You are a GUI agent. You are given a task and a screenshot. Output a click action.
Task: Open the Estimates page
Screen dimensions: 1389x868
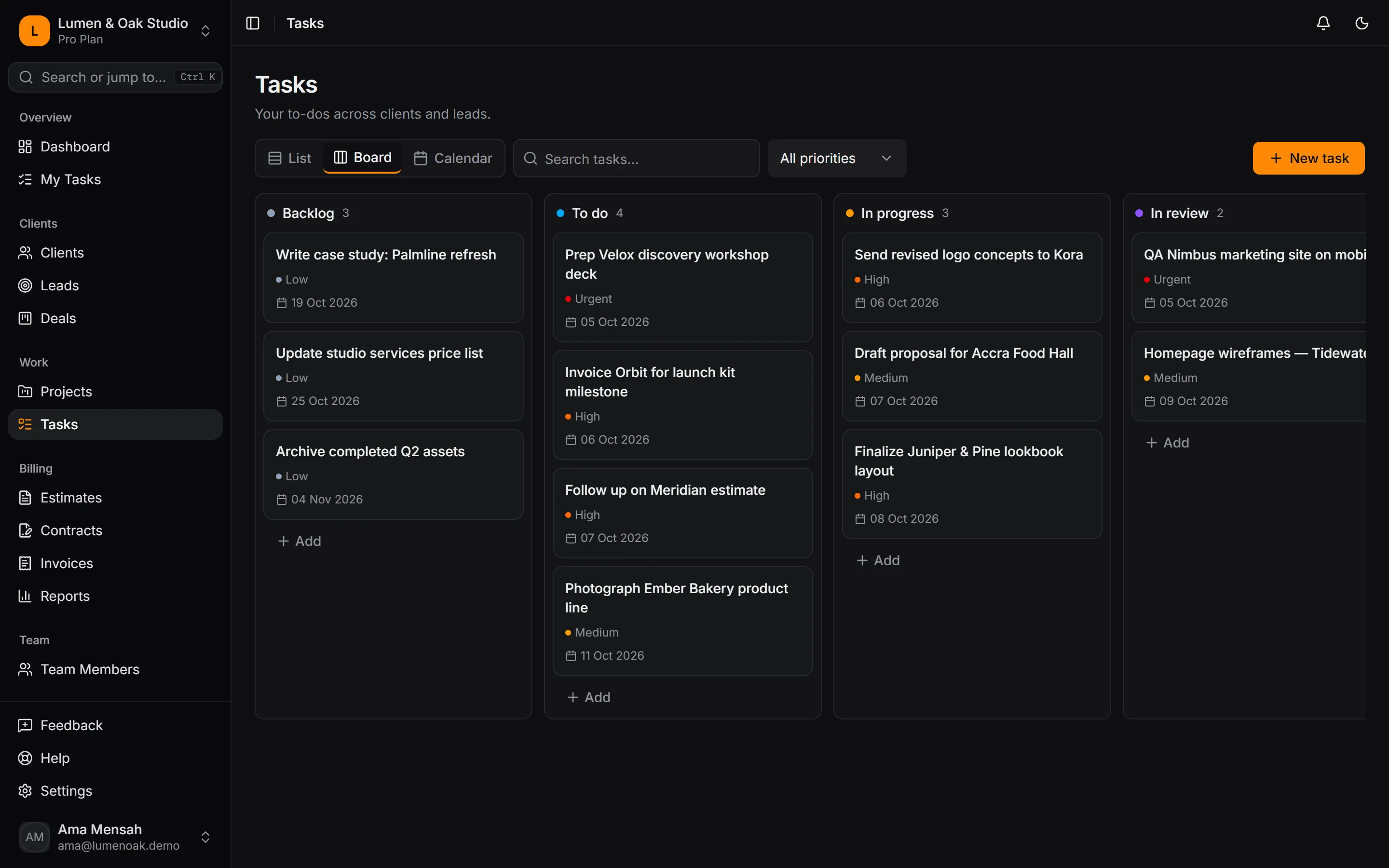(115, 498)
